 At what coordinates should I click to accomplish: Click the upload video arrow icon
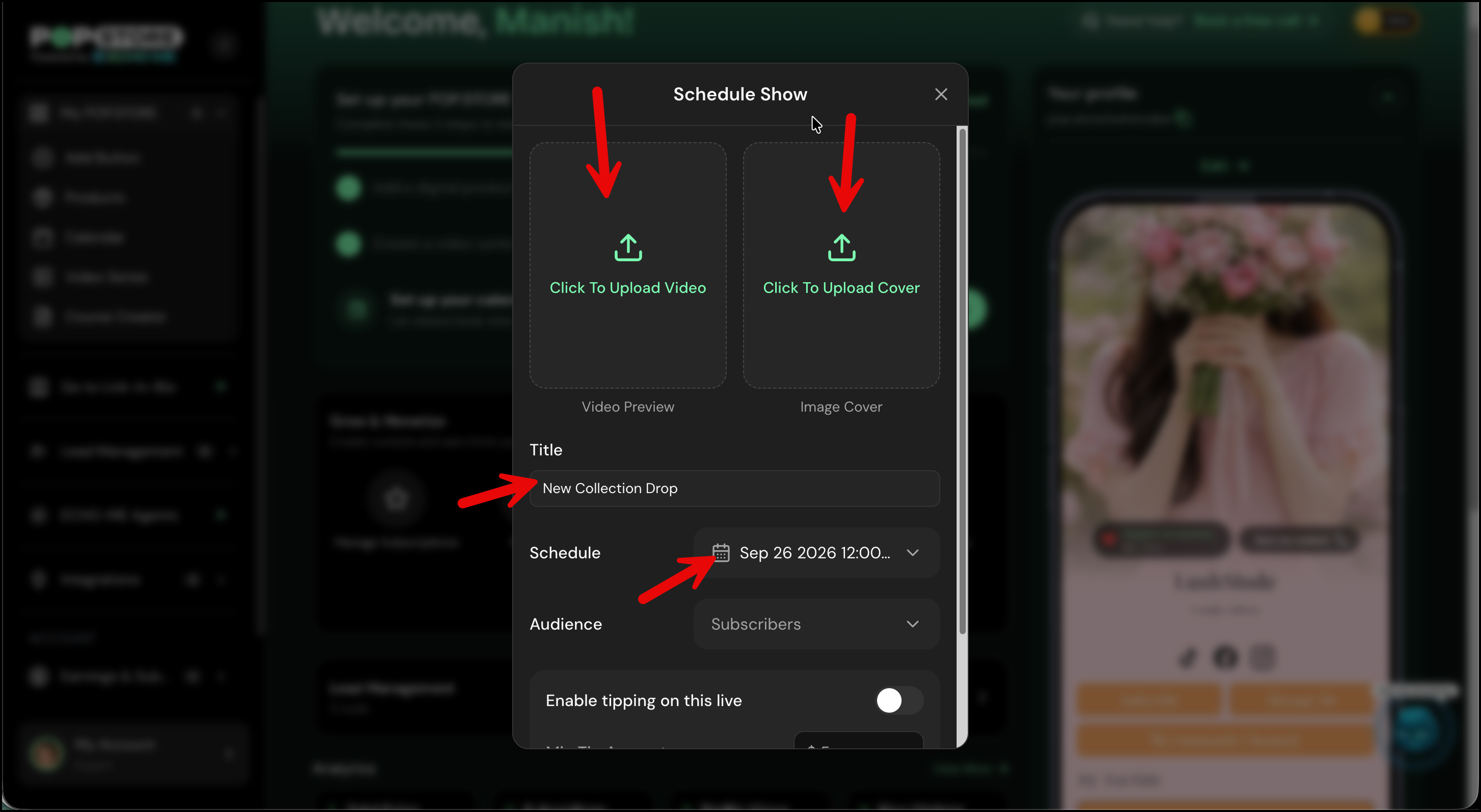tap(628, 248)
